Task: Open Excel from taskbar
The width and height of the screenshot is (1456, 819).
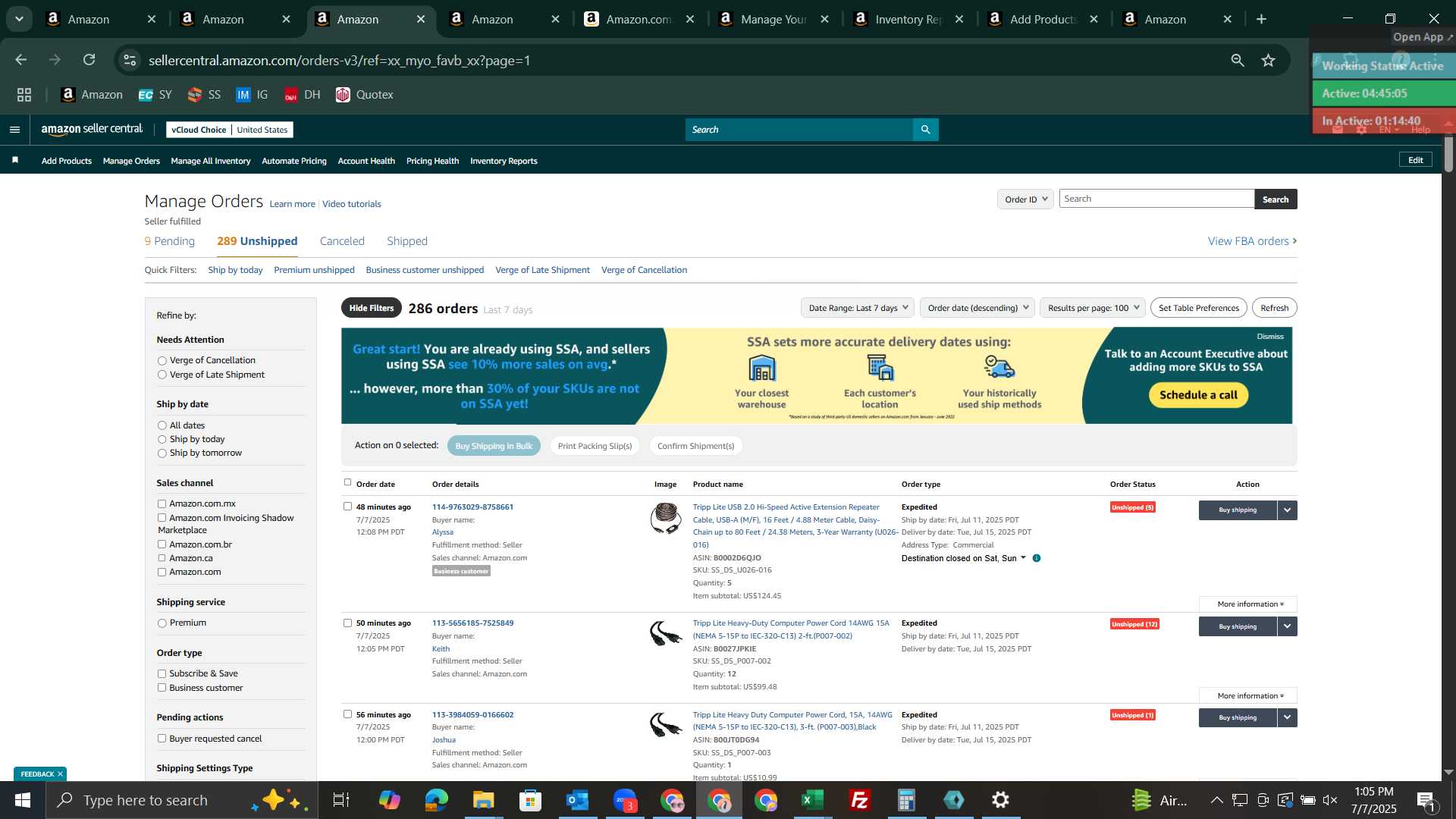Action: (x=812, y=800)
